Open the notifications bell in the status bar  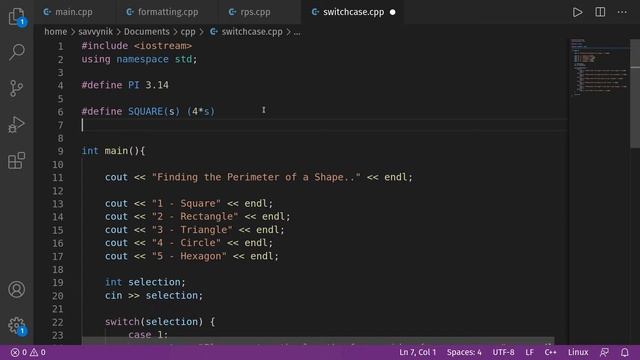[x=624, y=352]
